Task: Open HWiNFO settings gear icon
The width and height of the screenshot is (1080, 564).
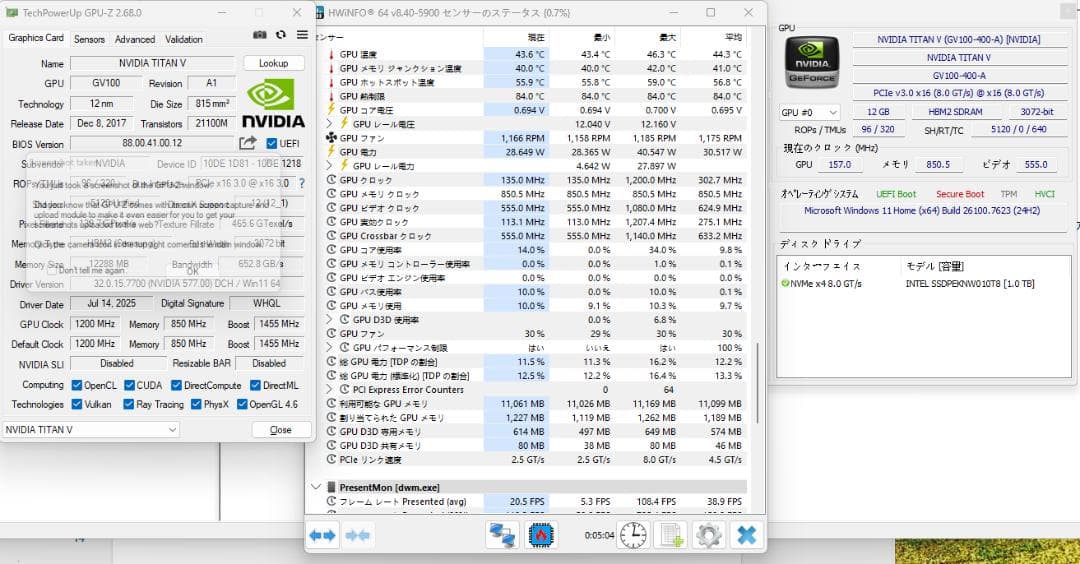Action: point(709,535)
